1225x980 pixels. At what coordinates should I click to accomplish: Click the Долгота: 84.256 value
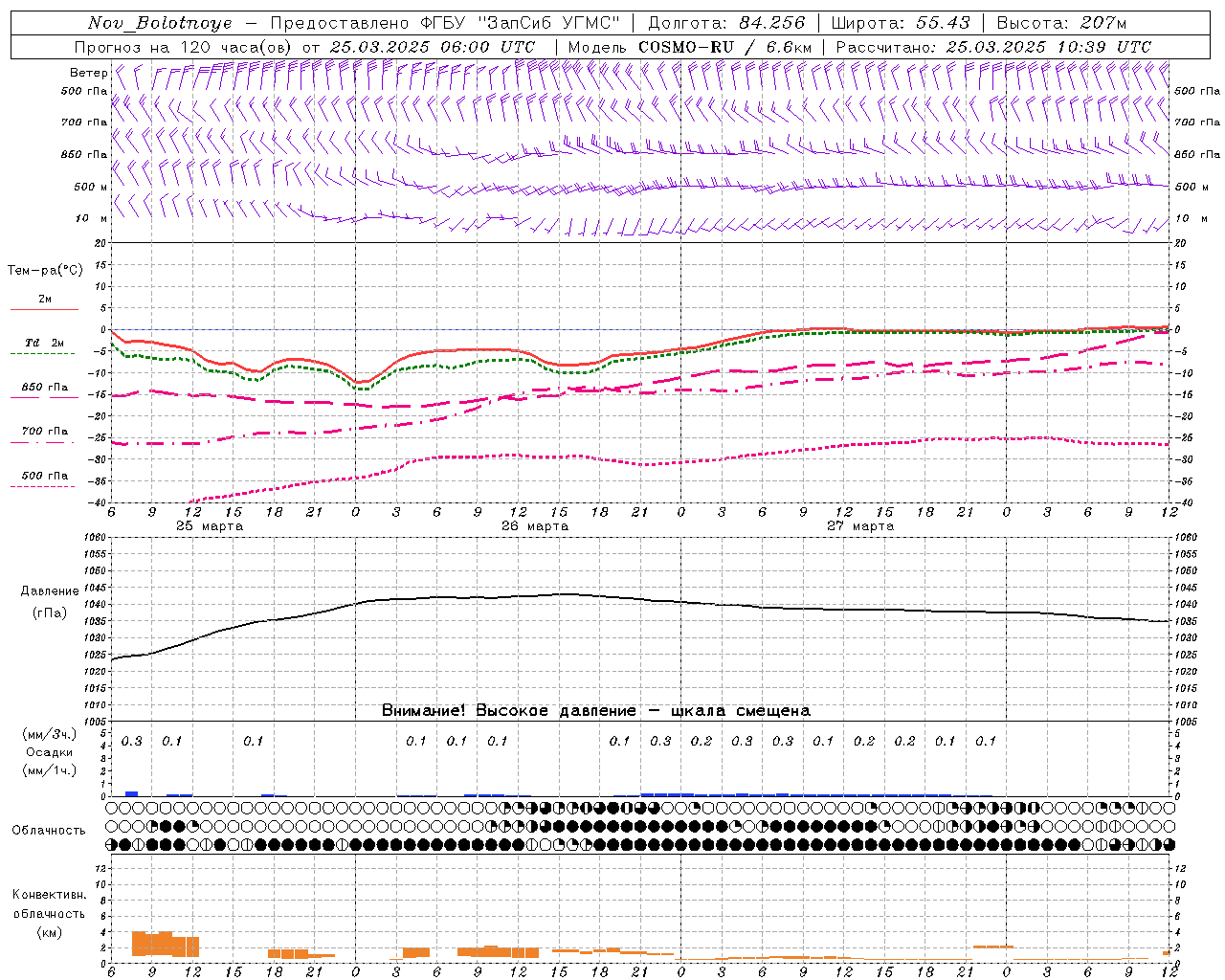pyautogui.click(x=726, y=23)
